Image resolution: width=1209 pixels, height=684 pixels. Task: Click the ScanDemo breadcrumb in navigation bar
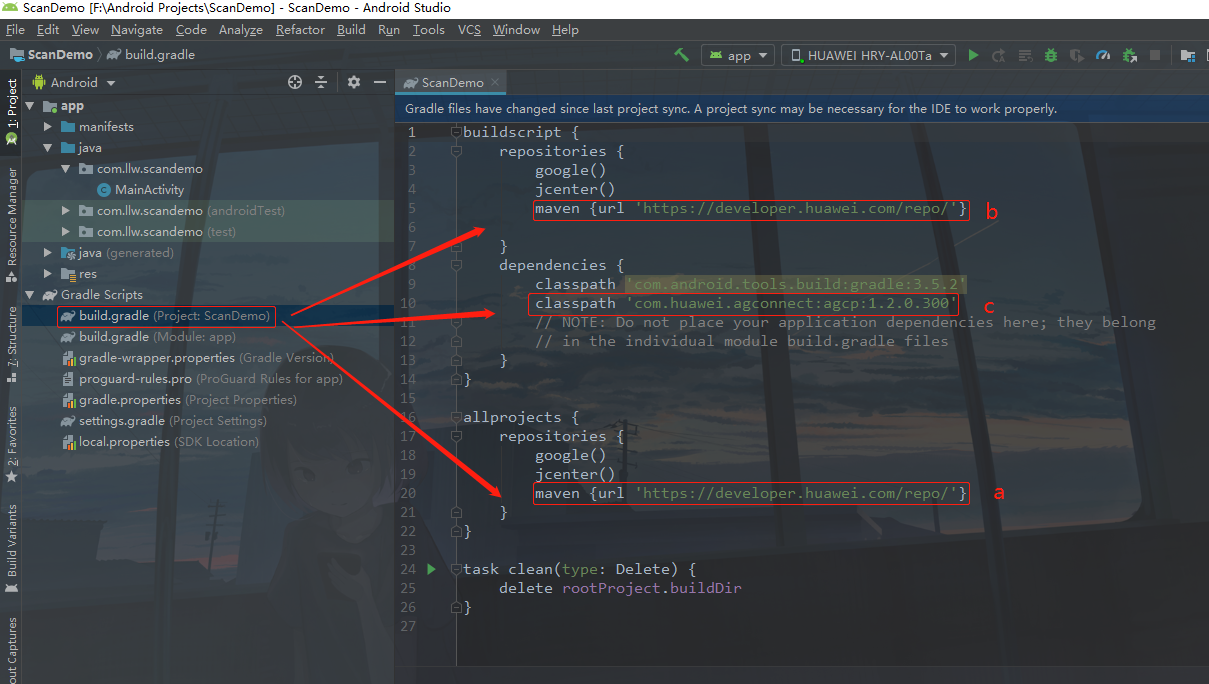[x=50, y=55]
